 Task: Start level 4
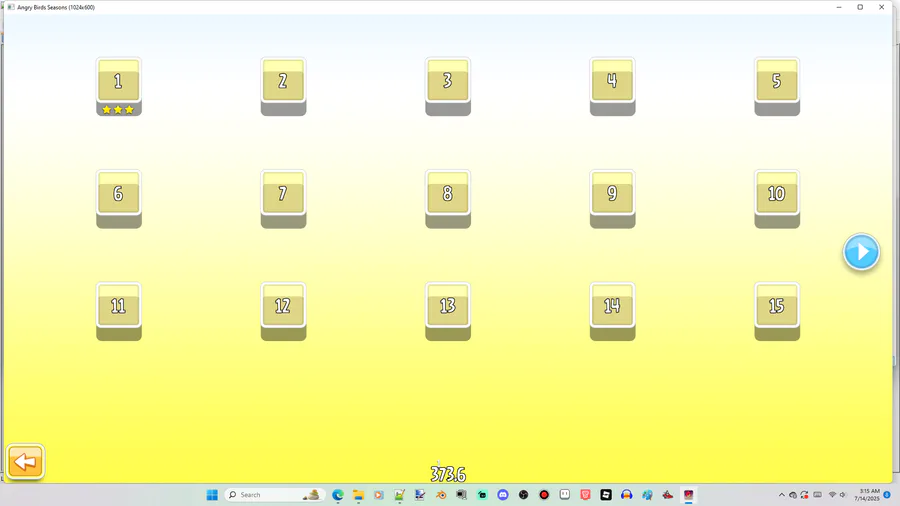coord(612,86)
